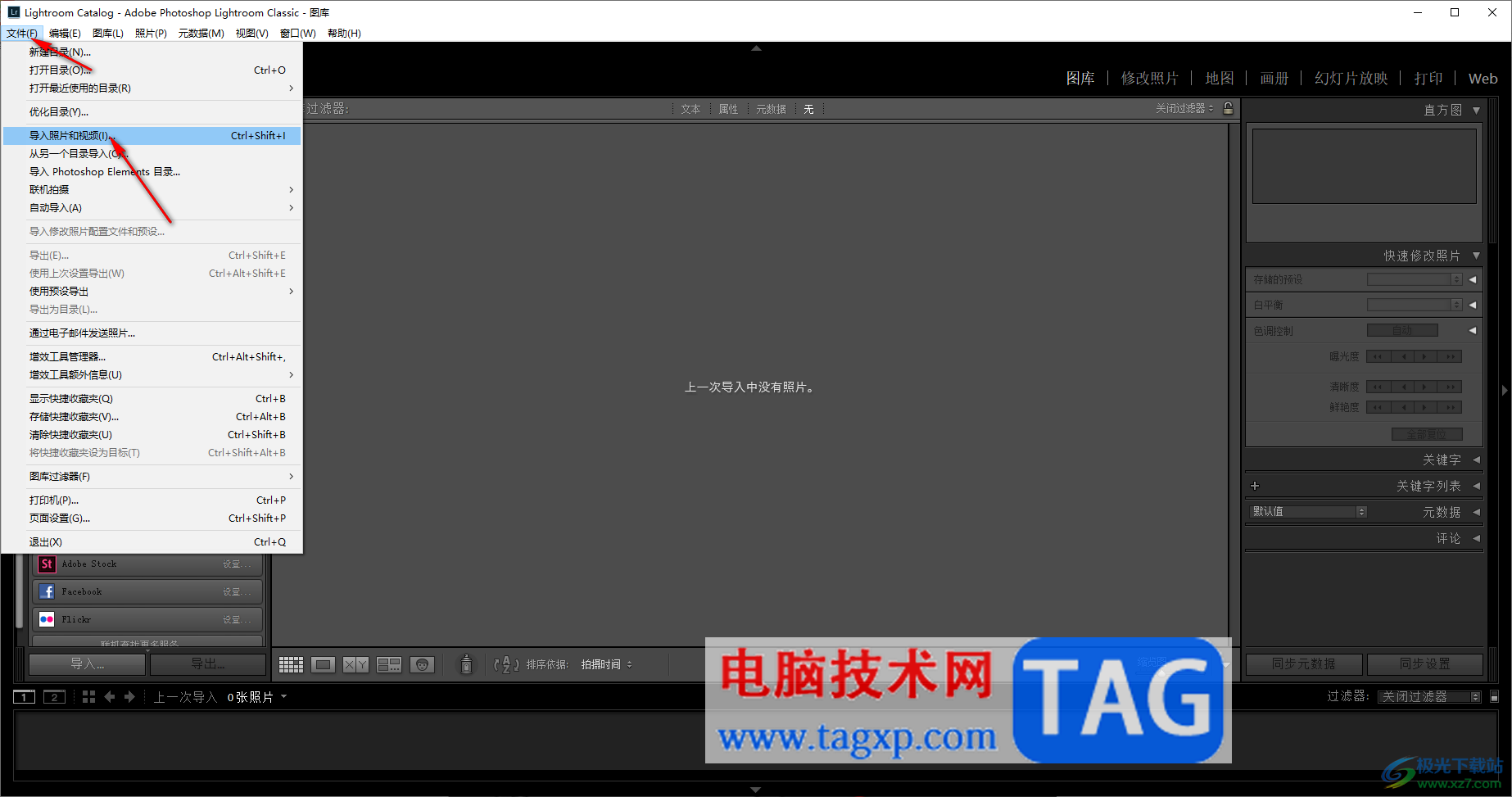The height and width of the screenshot is (797, 1512).
Task: Switch to the 修改照片 Develop module
Action: [x=1149, y=79]
